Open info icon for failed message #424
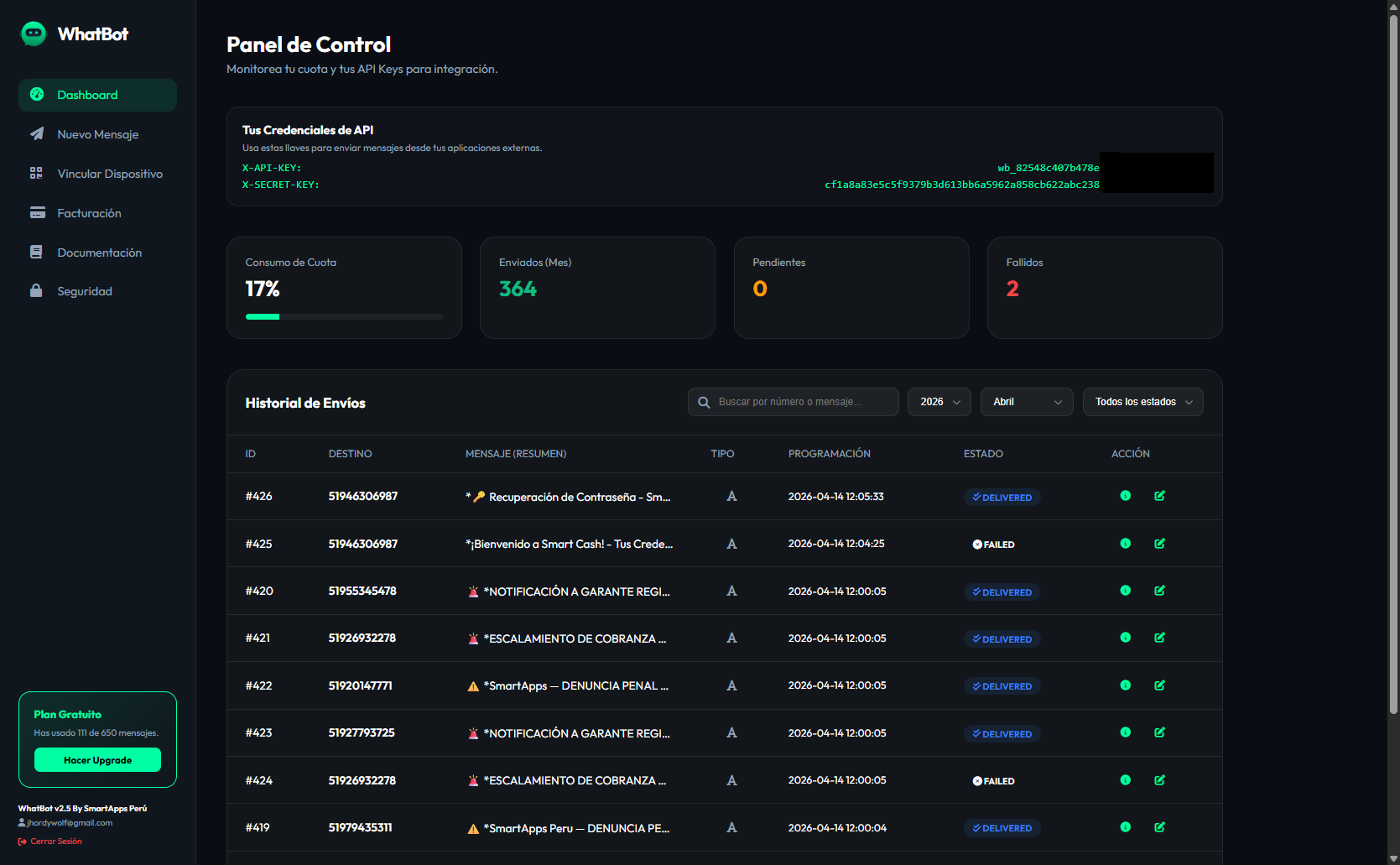 [1126, 780]
